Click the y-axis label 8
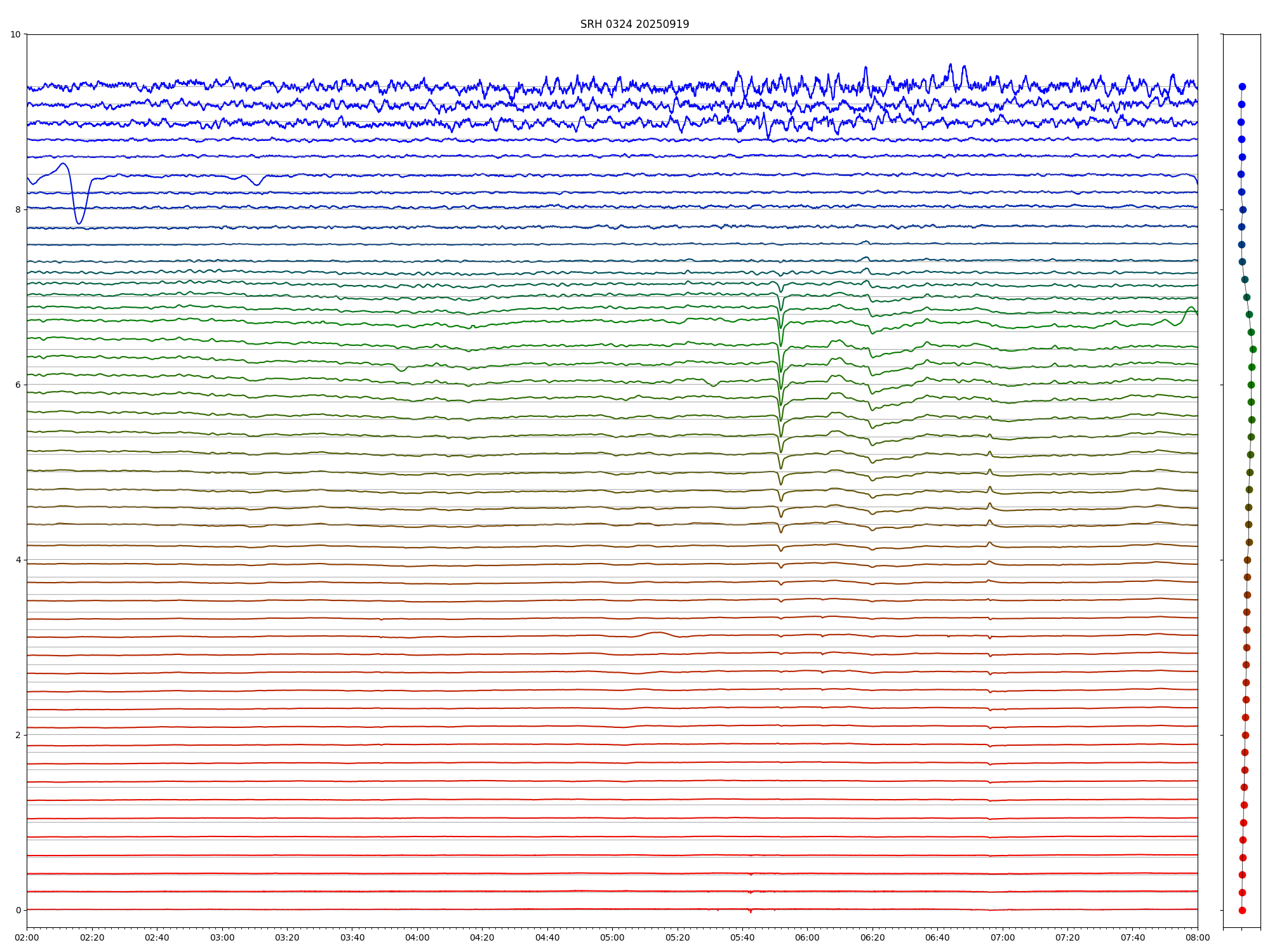The image size is (1270, 952). (18, 209)
